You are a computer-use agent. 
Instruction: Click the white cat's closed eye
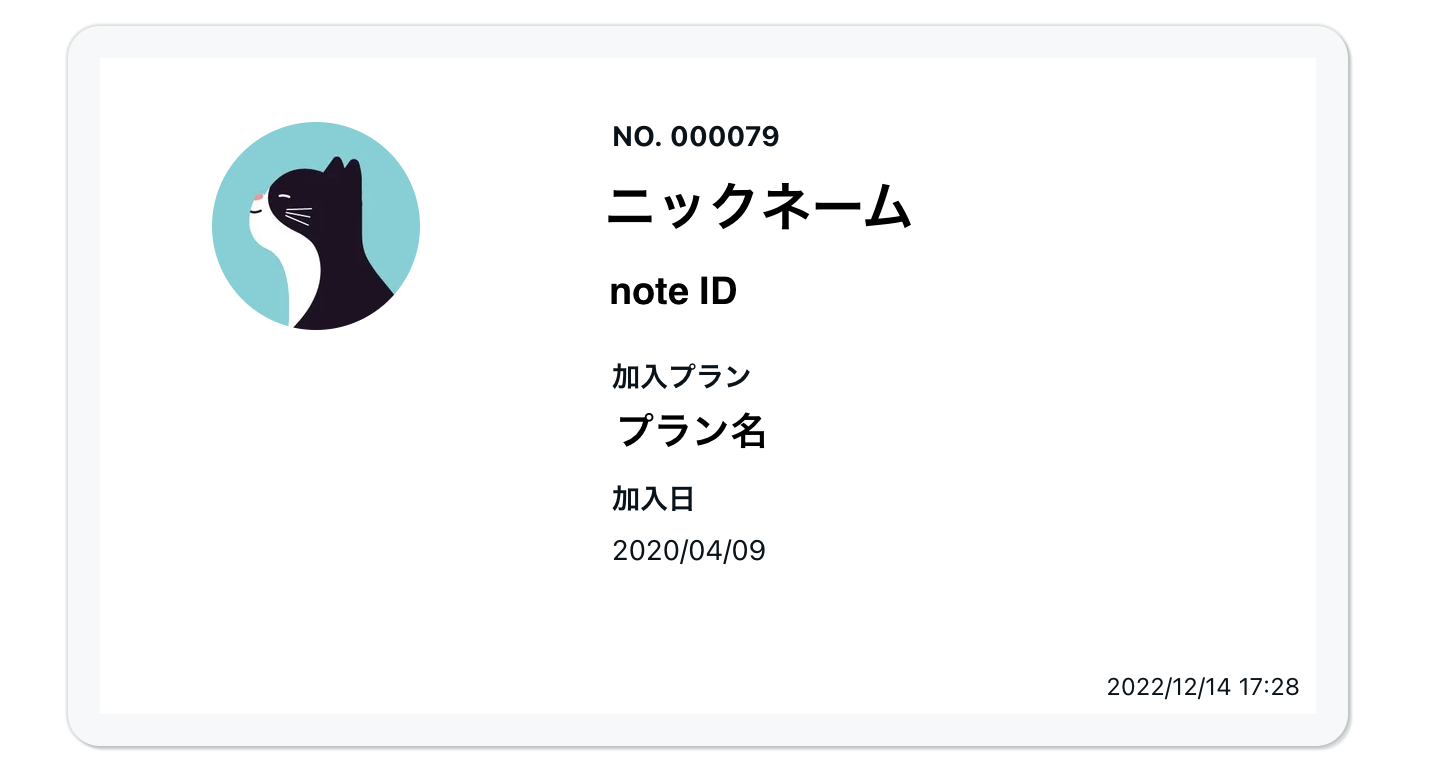286,196
